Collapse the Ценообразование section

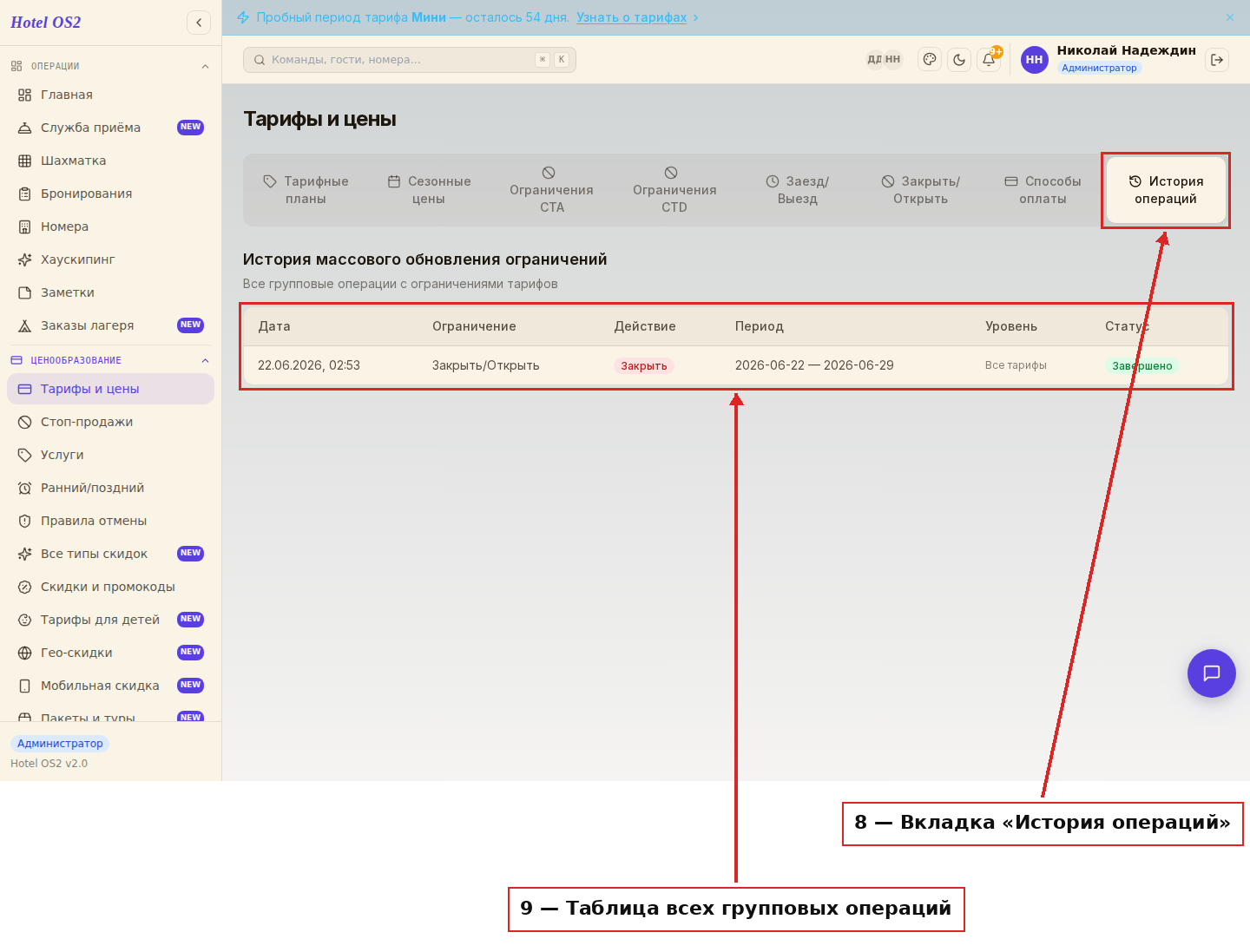pos(205,360)
